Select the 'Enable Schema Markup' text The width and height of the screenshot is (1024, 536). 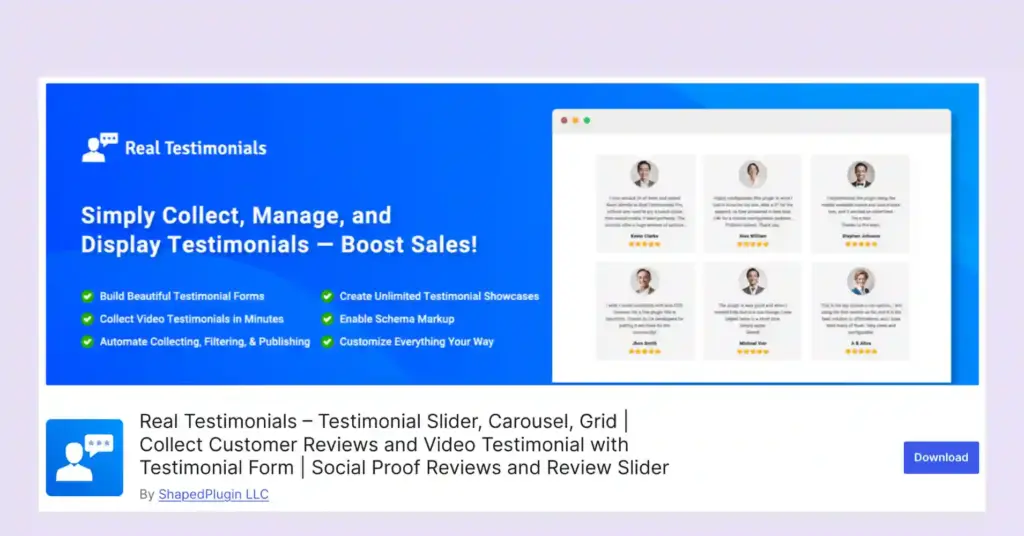click(x=397, y=319)
